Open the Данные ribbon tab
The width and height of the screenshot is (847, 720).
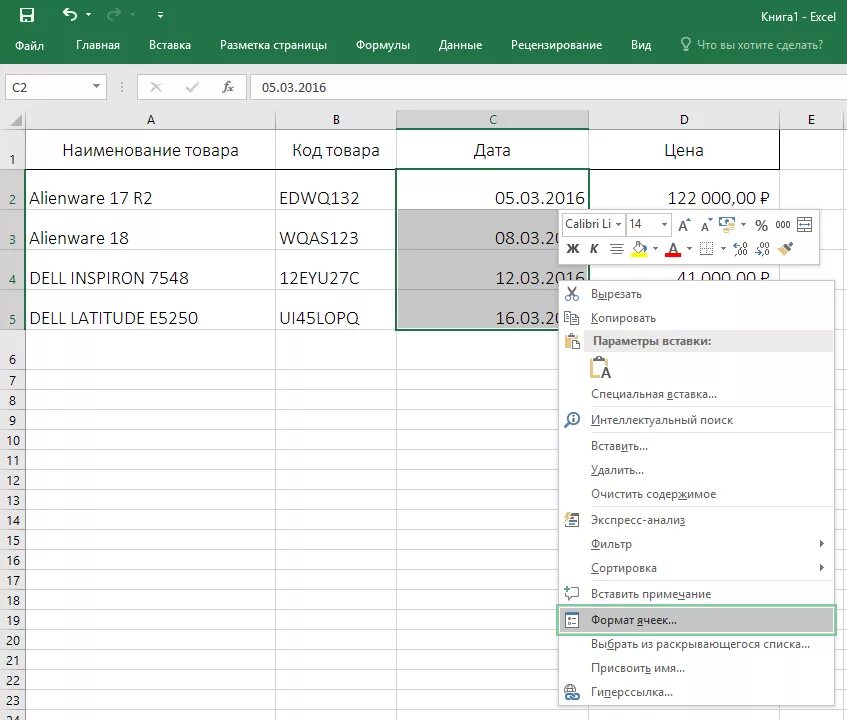point(460,45)
